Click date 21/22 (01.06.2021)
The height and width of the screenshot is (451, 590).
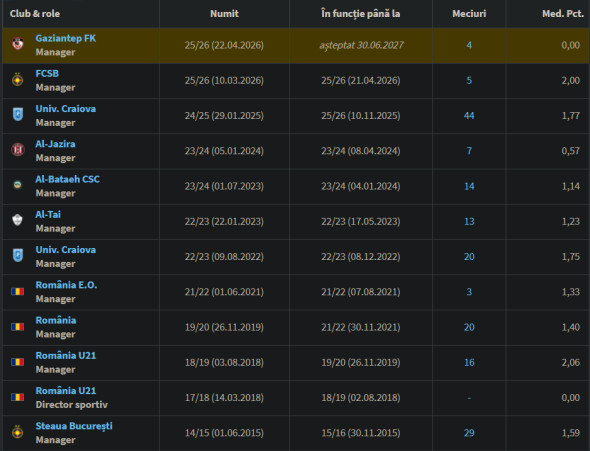pyautogui.click(x=224, y=292)
